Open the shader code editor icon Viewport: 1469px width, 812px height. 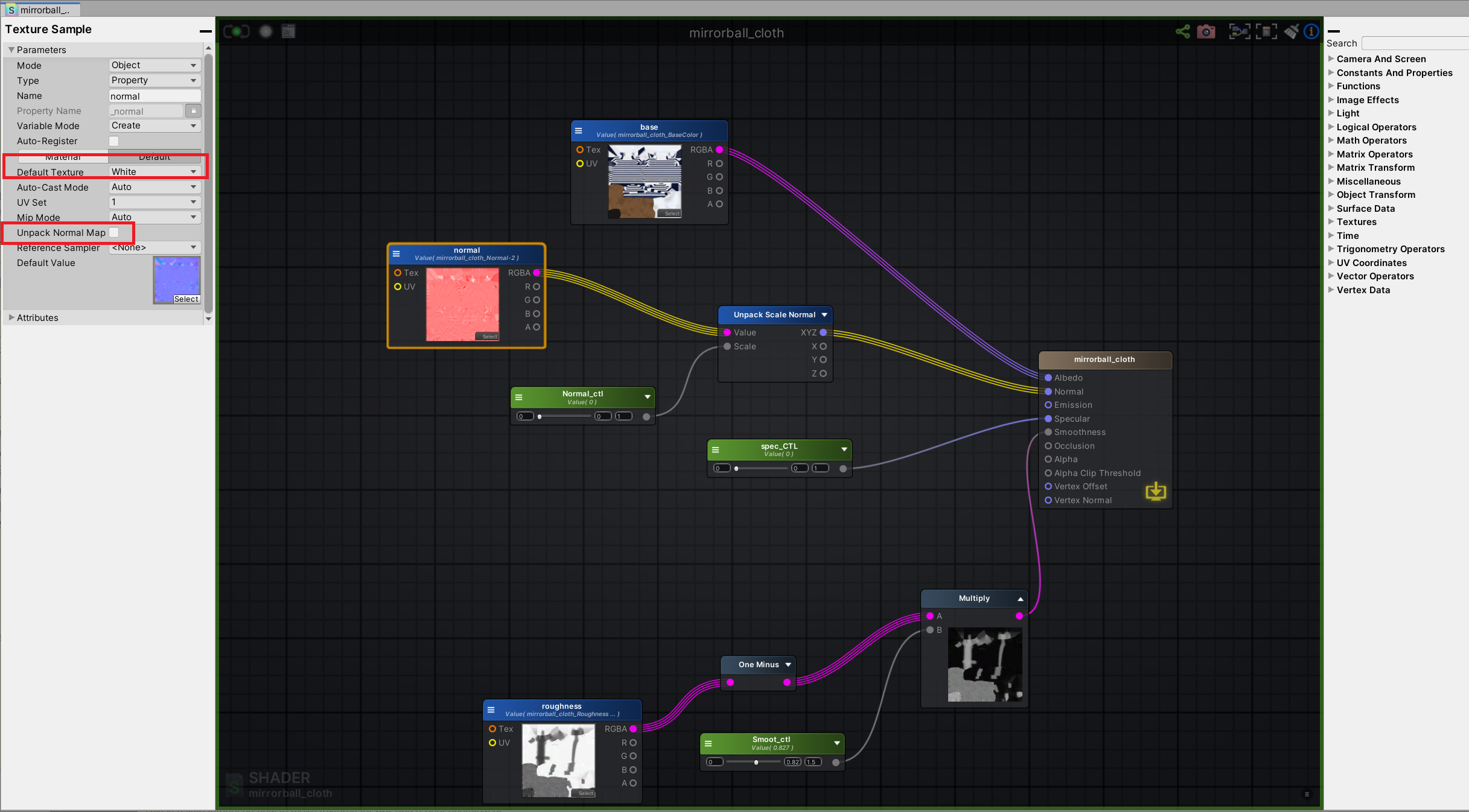(x=288, y=31)
